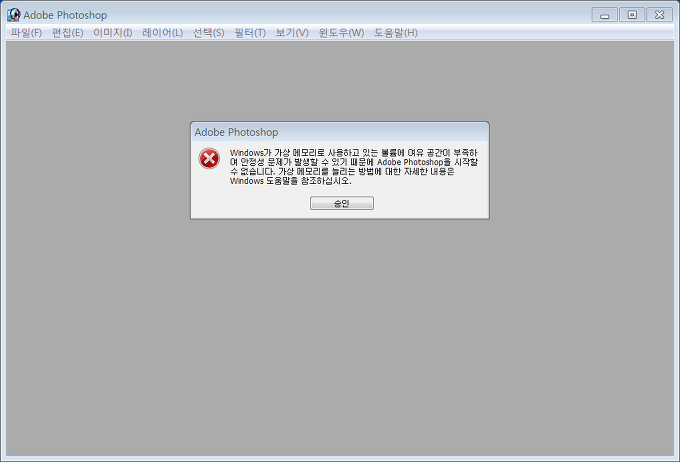
Task: Close the Adobe Photoshop window
Action: coord(660,15)
